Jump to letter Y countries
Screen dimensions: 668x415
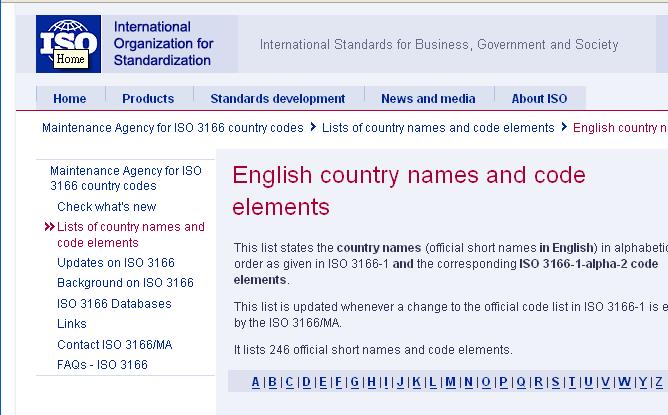coord(643,382)
